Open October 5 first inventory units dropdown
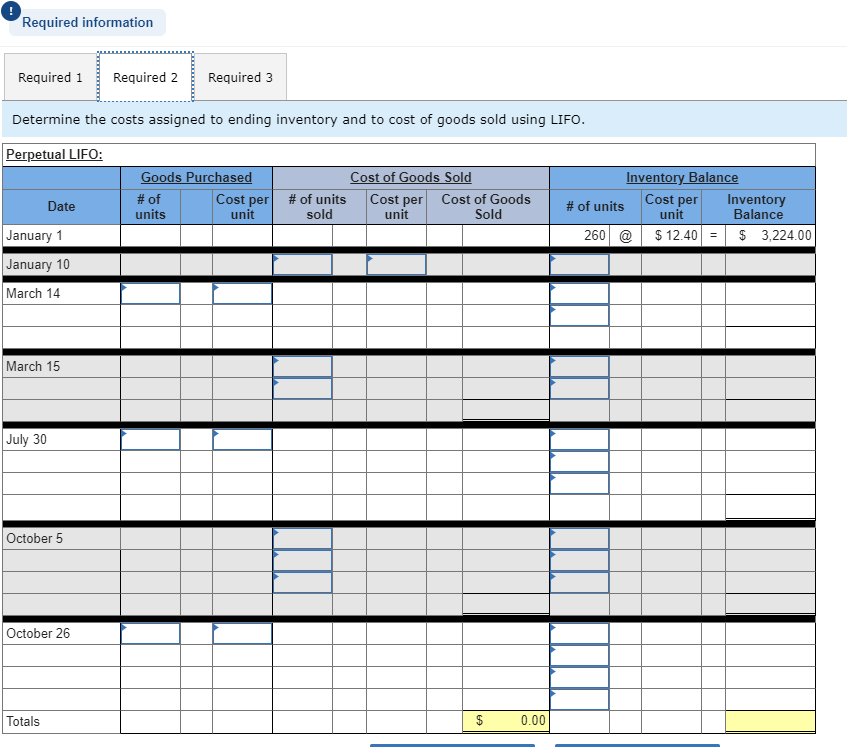847x747 pixels. (580, 539)
